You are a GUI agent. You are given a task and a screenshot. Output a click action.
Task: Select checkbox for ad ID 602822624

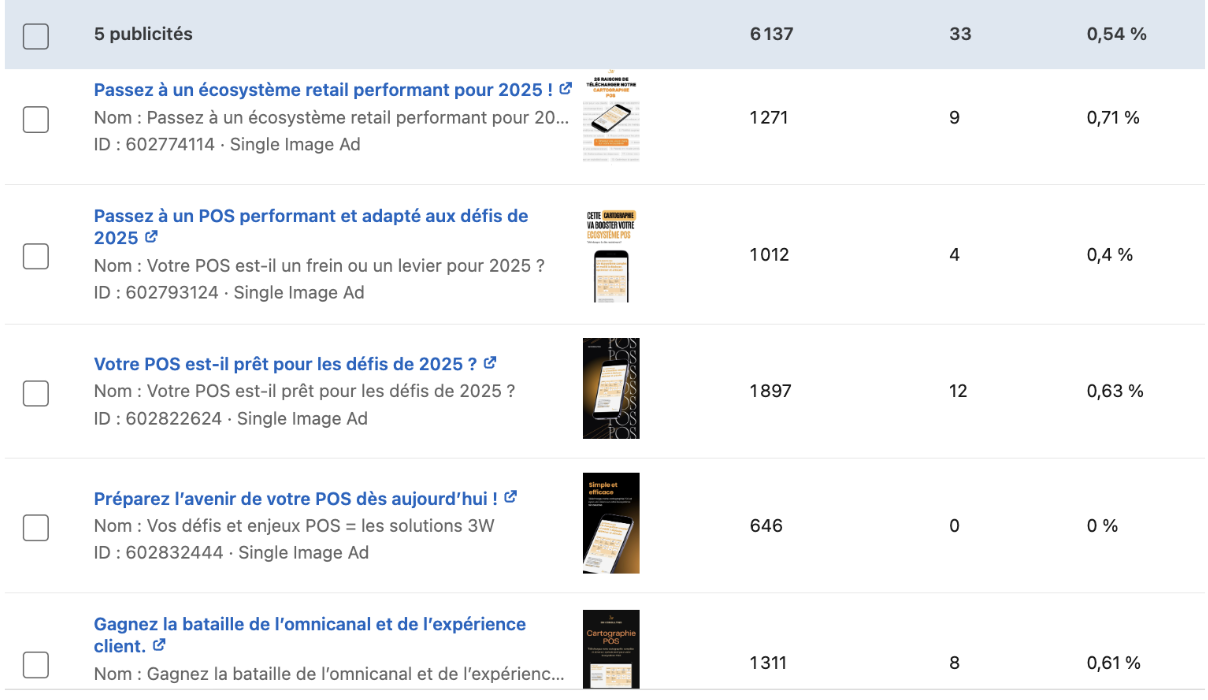click(36, 393)
